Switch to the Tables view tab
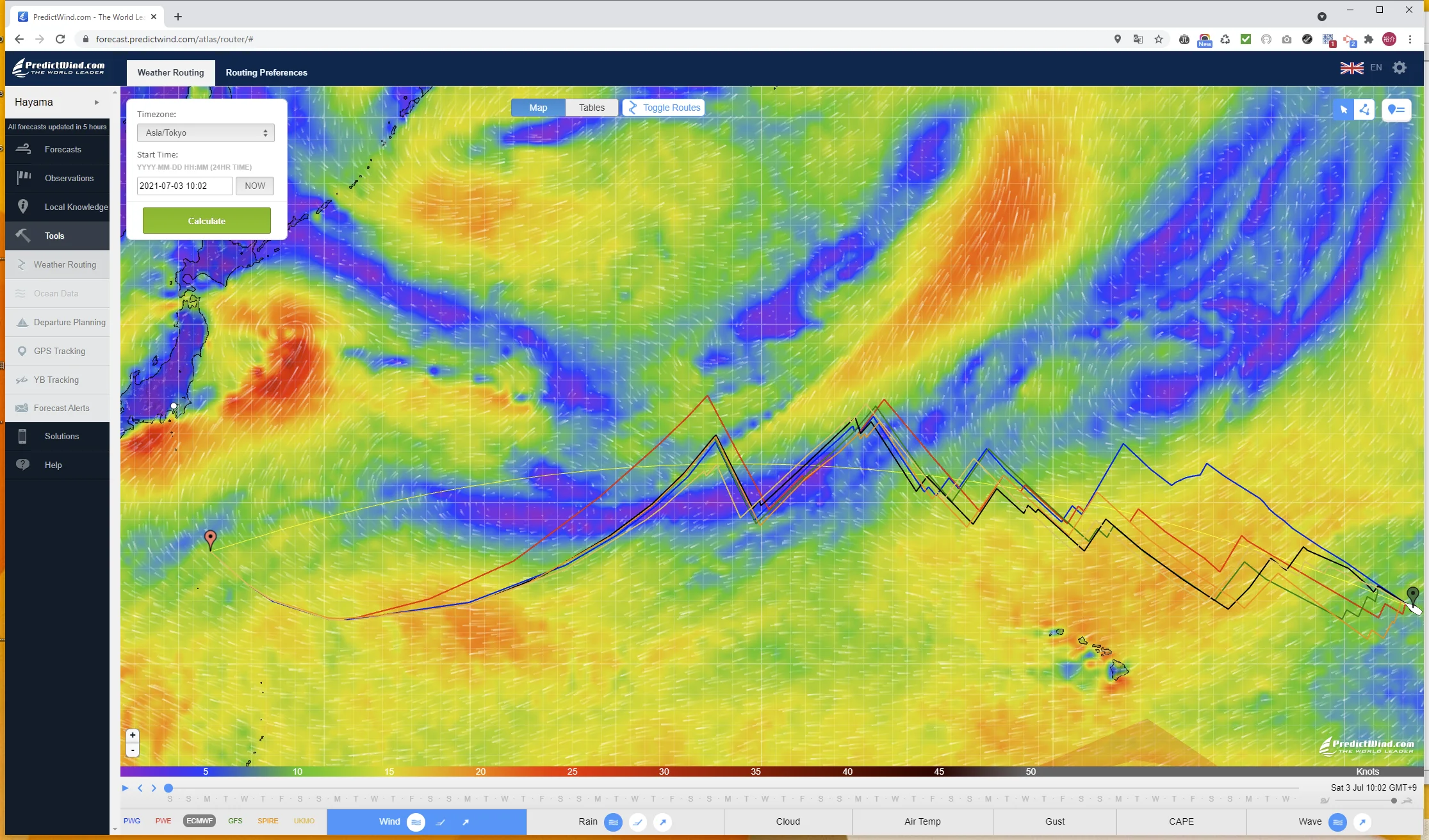 (x=592, y=108)
